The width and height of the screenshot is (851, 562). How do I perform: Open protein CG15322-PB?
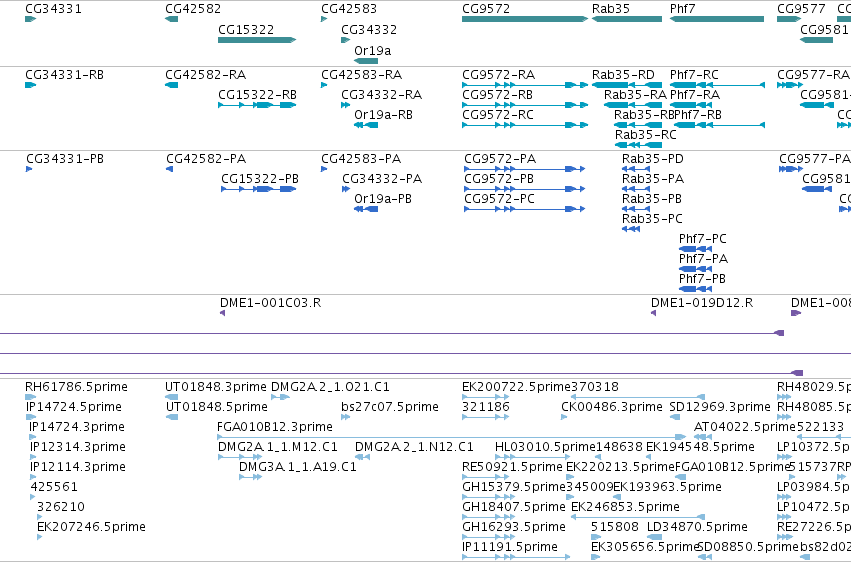259,179
